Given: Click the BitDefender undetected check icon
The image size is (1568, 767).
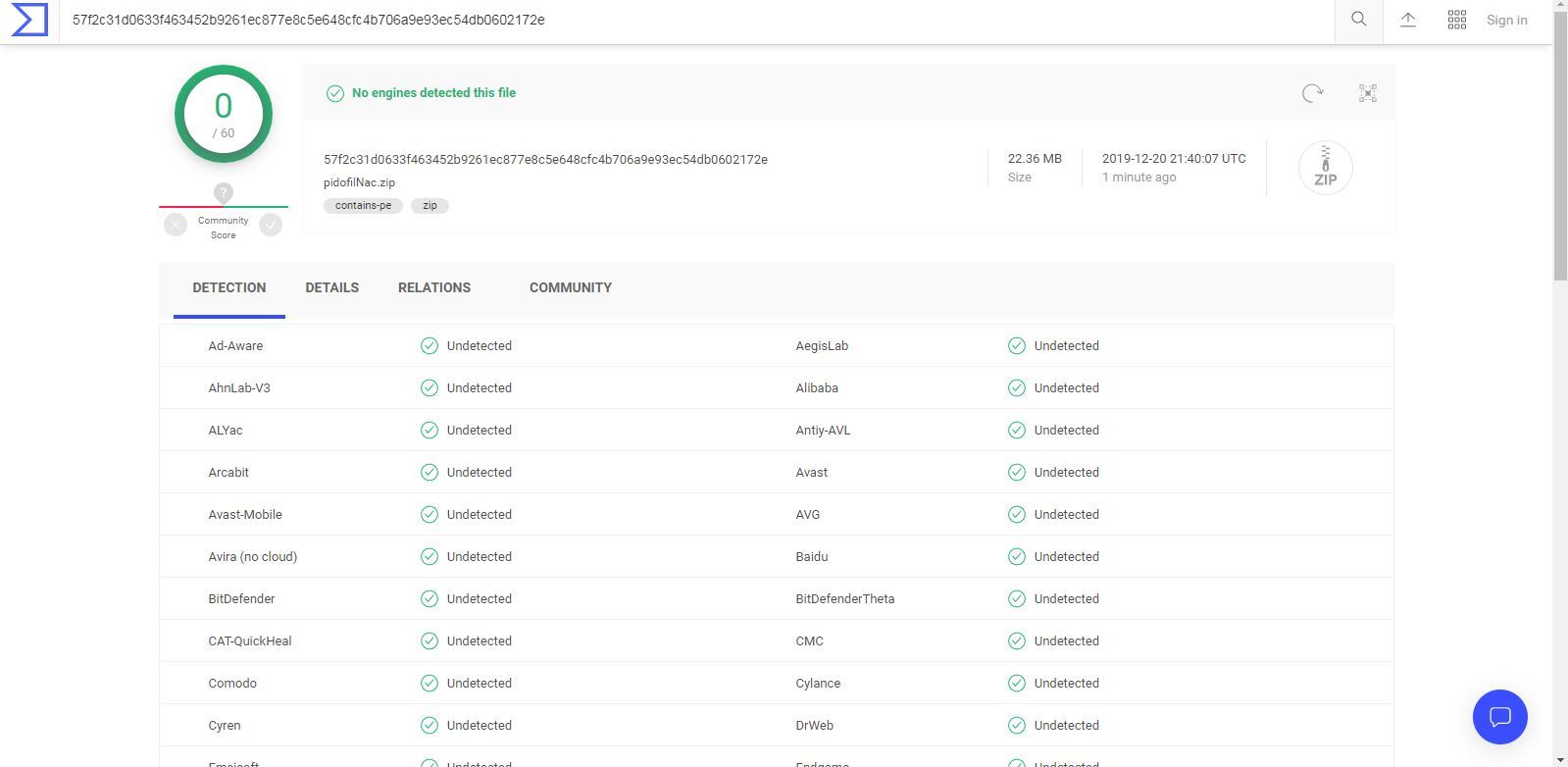Looking at the screenshot, I should coord(429,599).
